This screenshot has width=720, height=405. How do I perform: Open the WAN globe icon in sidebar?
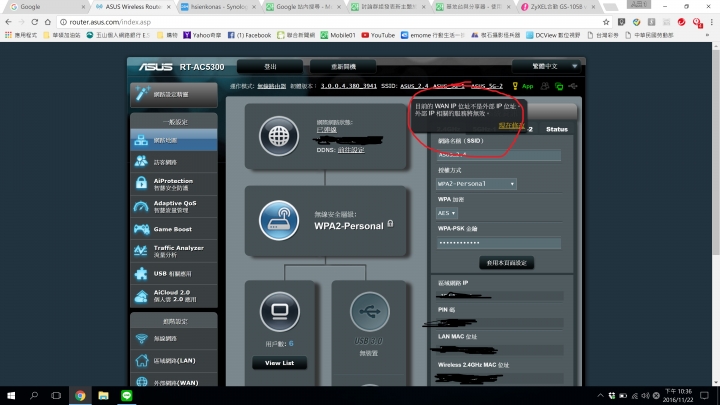click(141, 382)
